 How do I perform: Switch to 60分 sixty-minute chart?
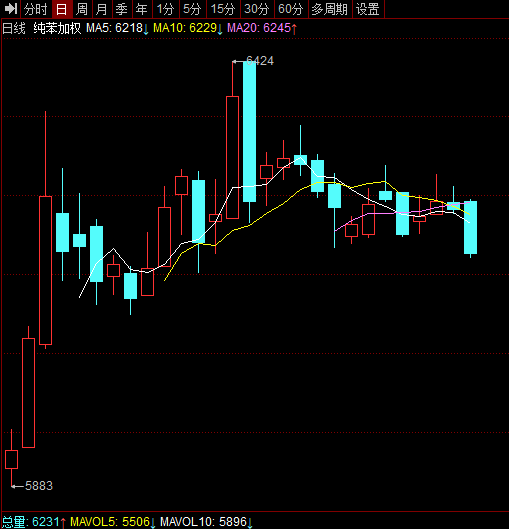tap(291, 9)
